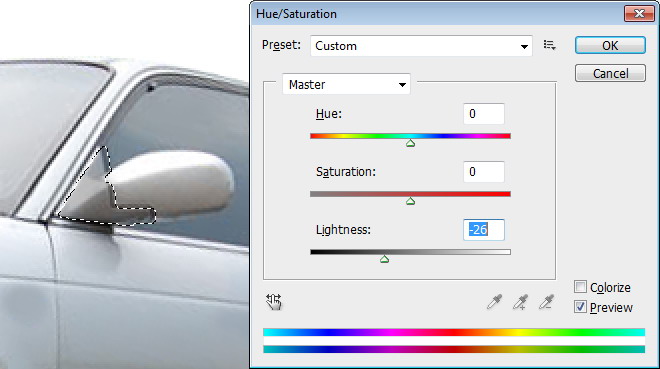660x369 pixels.
Task: Open the Preset dropdown
Action: (421, 46)
